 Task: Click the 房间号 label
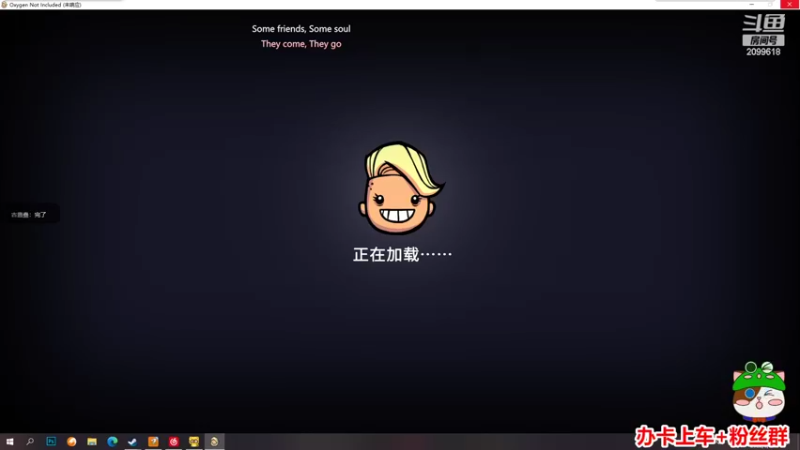(x=763, y=41)
